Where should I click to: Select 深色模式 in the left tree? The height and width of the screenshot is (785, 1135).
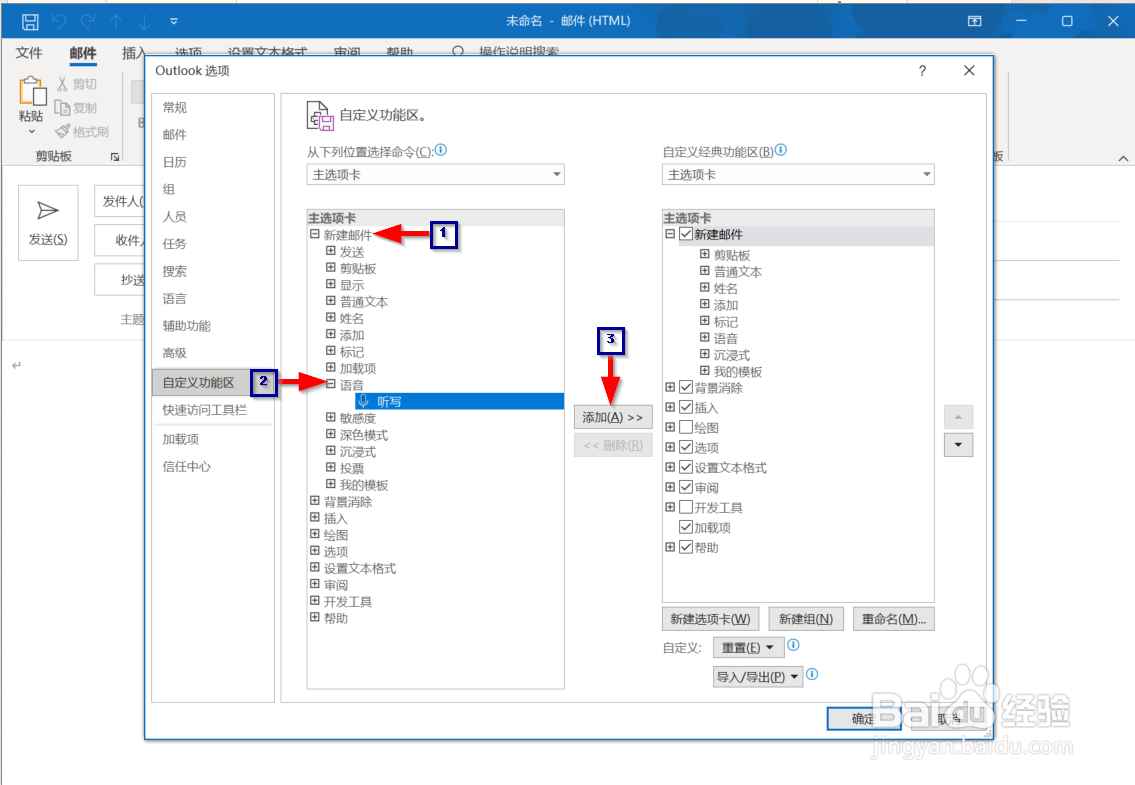363,435
